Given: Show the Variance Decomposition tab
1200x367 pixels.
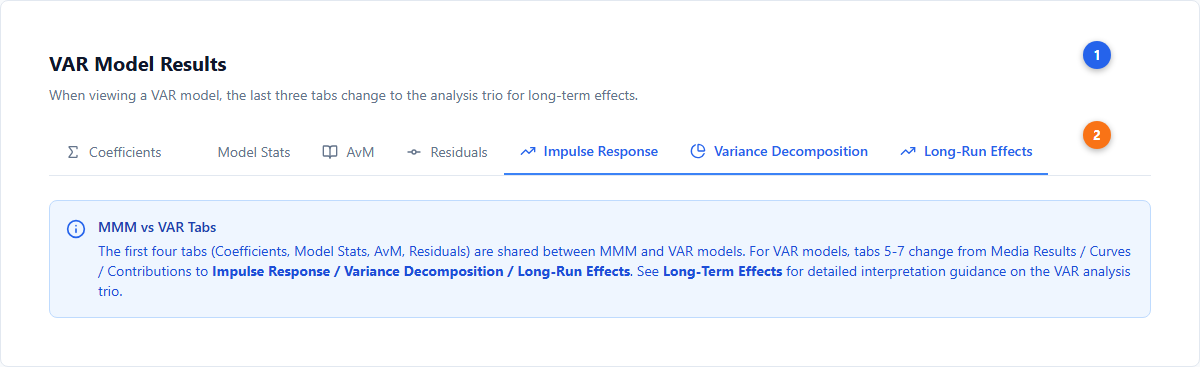Looking at the screenshot, I should [x=779, y=152].
